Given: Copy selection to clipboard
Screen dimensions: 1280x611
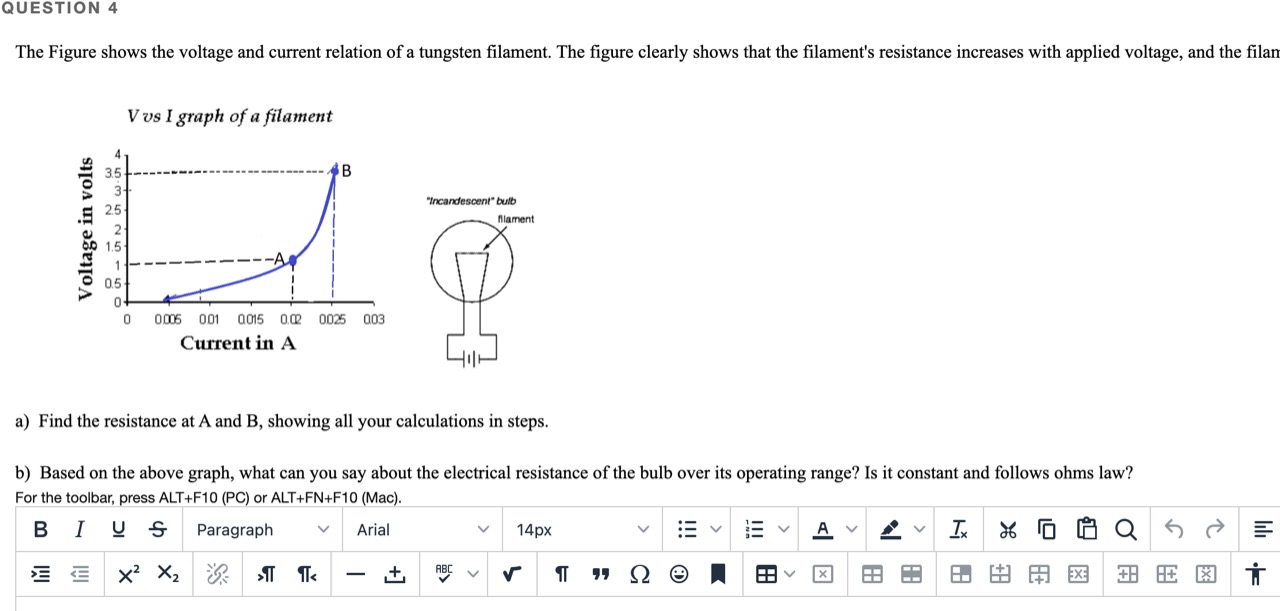Looking at the screenshot, I should [1046, 529].
